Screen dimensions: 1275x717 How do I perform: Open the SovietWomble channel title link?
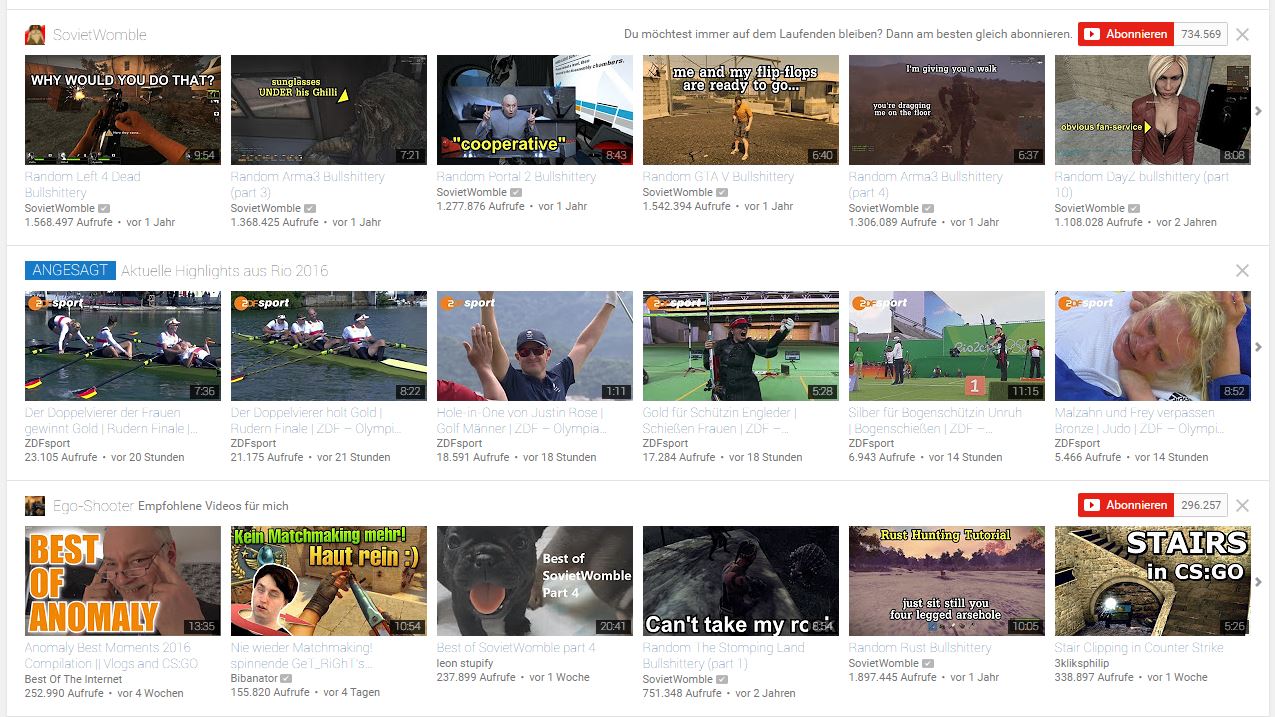click(100, 35)
